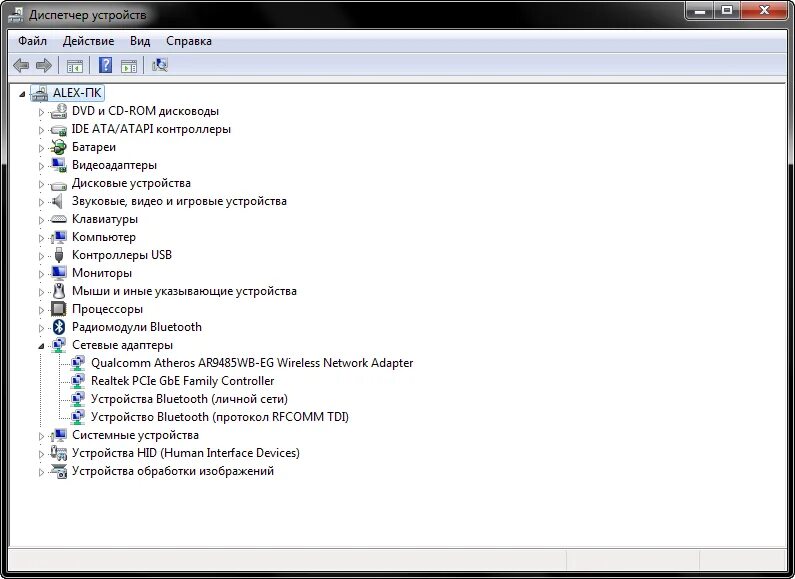This screenshot has width=795, height=579.
Task: Click the ALEX-ПК computer icon
Action: coord(40,93)
